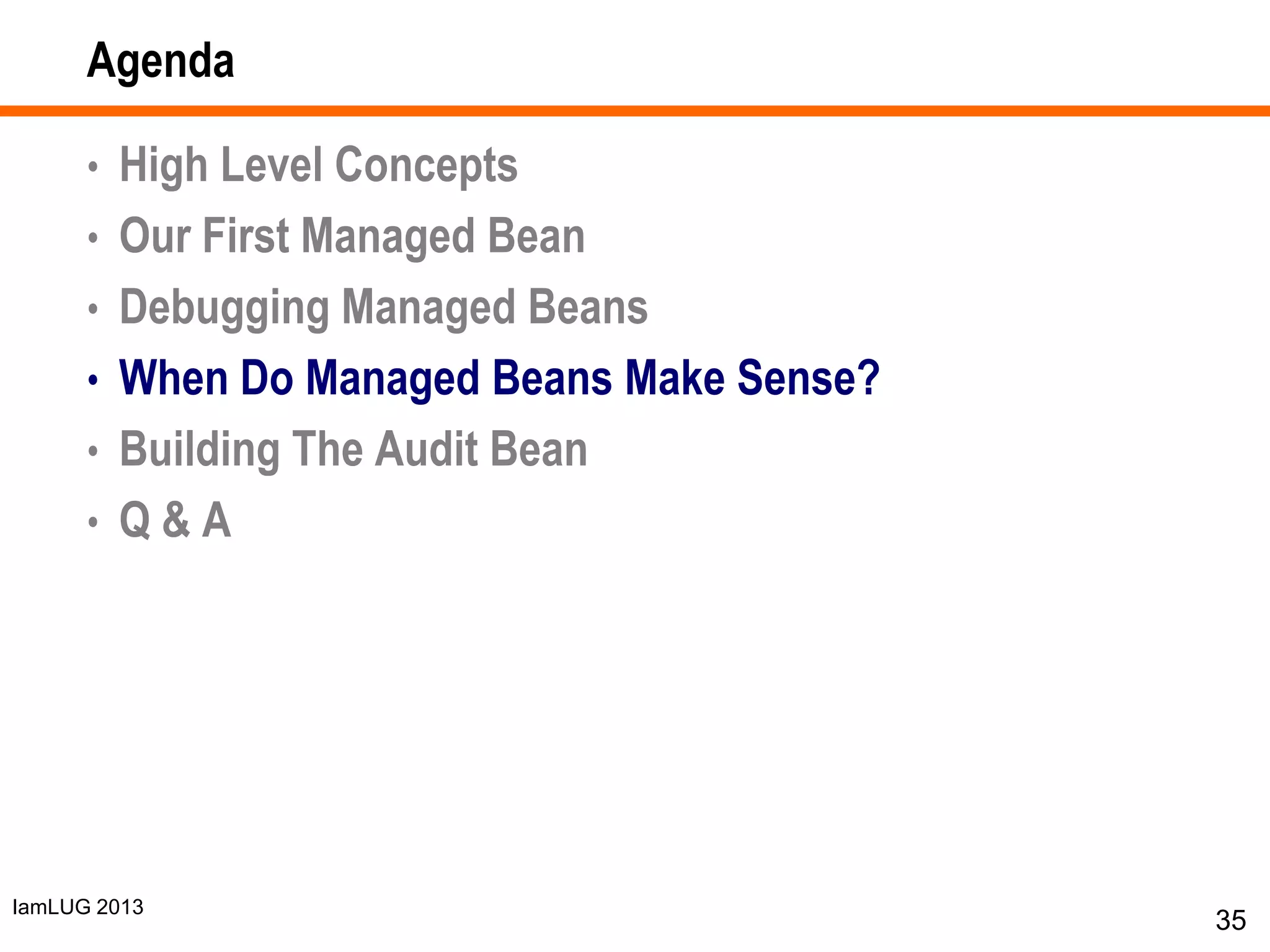Click the blue bullet beside the highlighted item

pyautogui.click(x=92, y=380)
